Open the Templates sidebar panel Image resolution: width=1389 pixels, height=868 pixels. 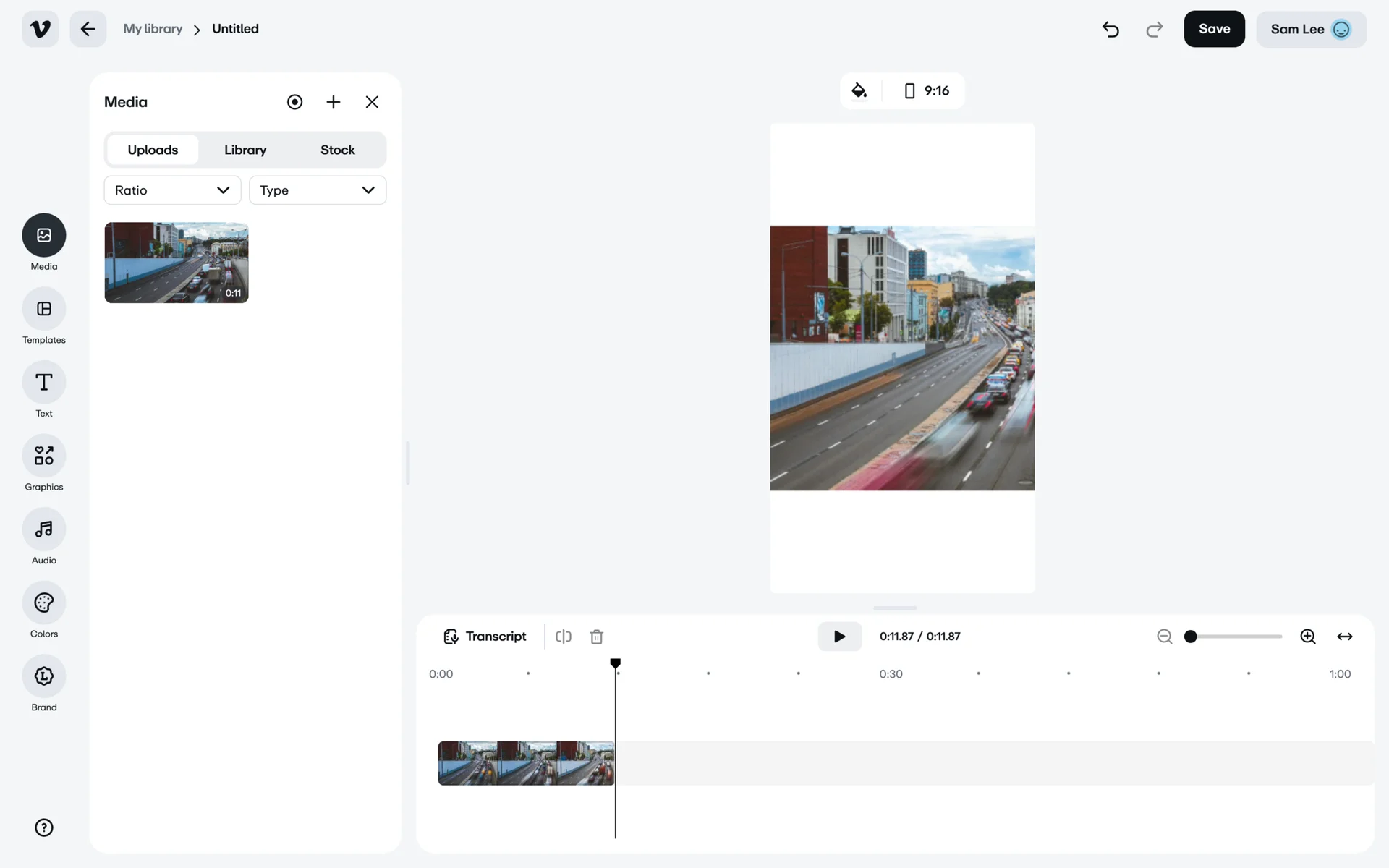click(43, 309)
